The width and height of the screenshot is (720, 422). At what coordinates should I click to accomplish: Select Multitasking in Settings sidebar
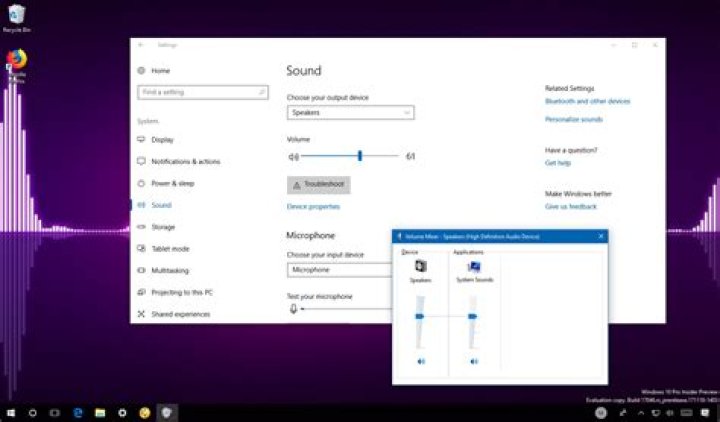(170, 270)
